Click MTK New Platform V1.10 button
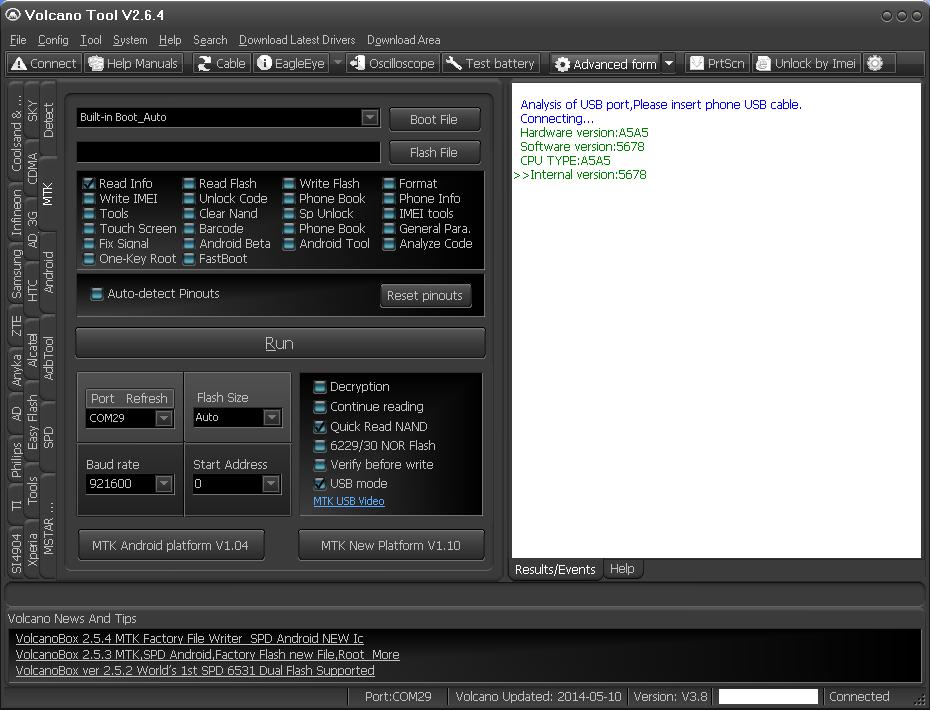The image size is (930, 710). pyautogui.click(x=391, y=545)
